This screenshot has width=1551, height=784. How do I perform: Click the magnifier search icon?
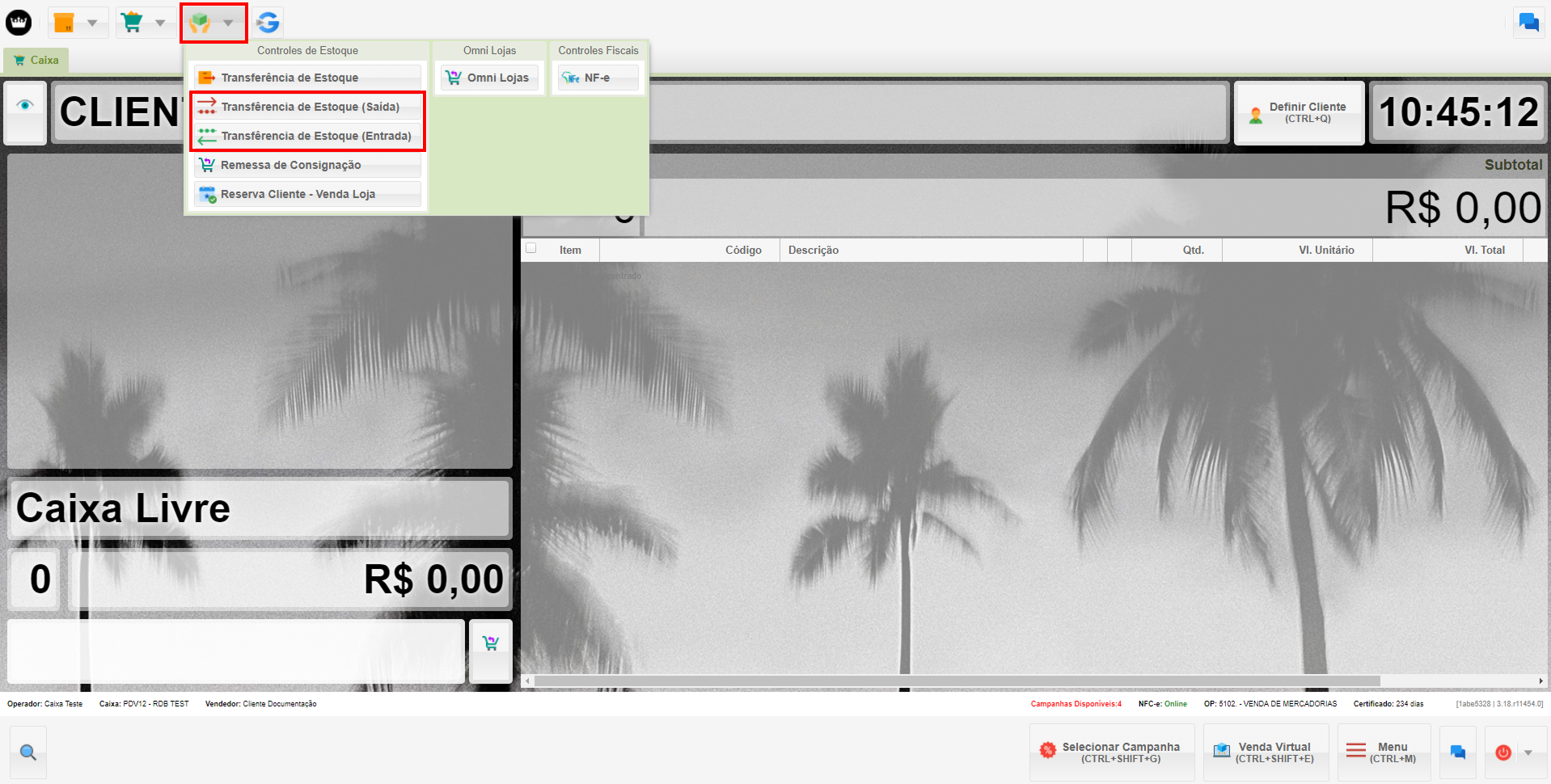[x=28, y=752]
